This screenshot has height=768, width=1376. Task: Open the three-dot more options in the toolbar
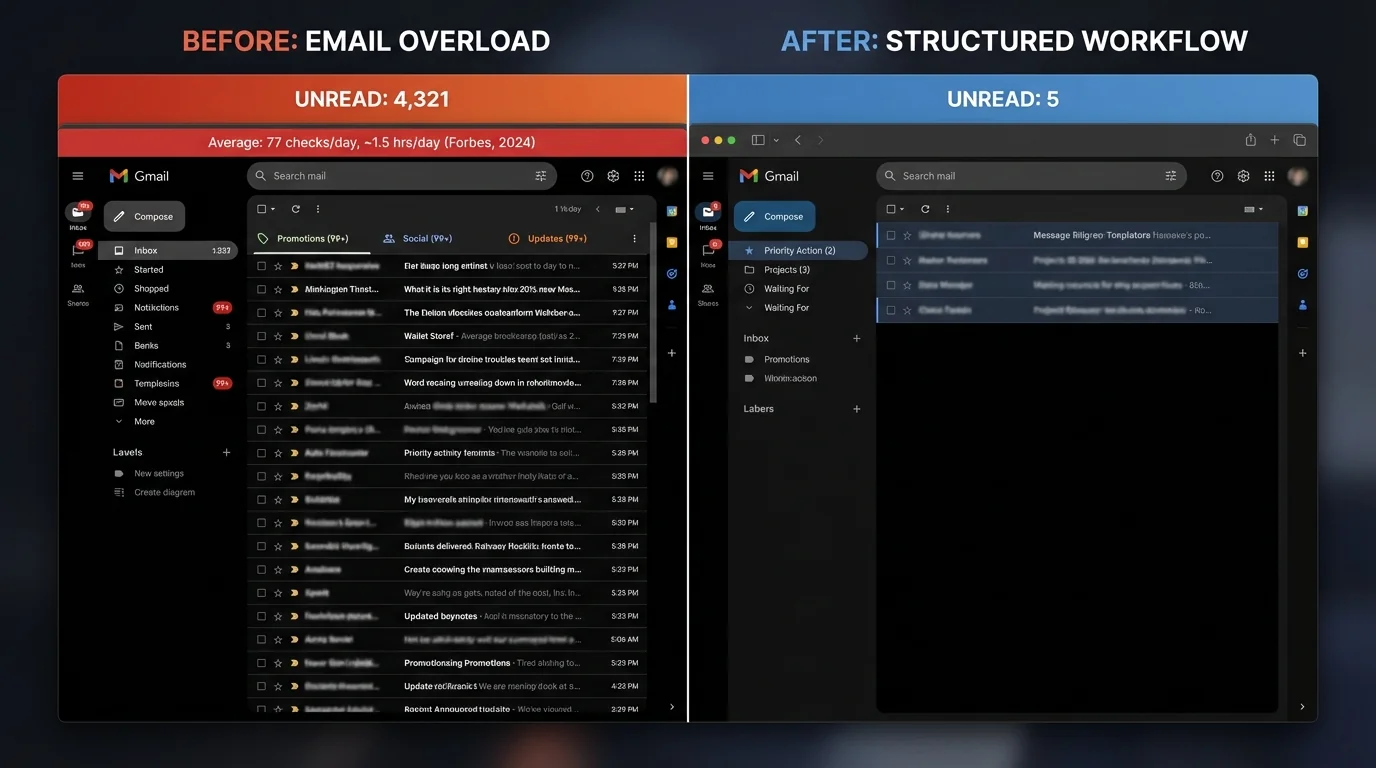(317, 209)
